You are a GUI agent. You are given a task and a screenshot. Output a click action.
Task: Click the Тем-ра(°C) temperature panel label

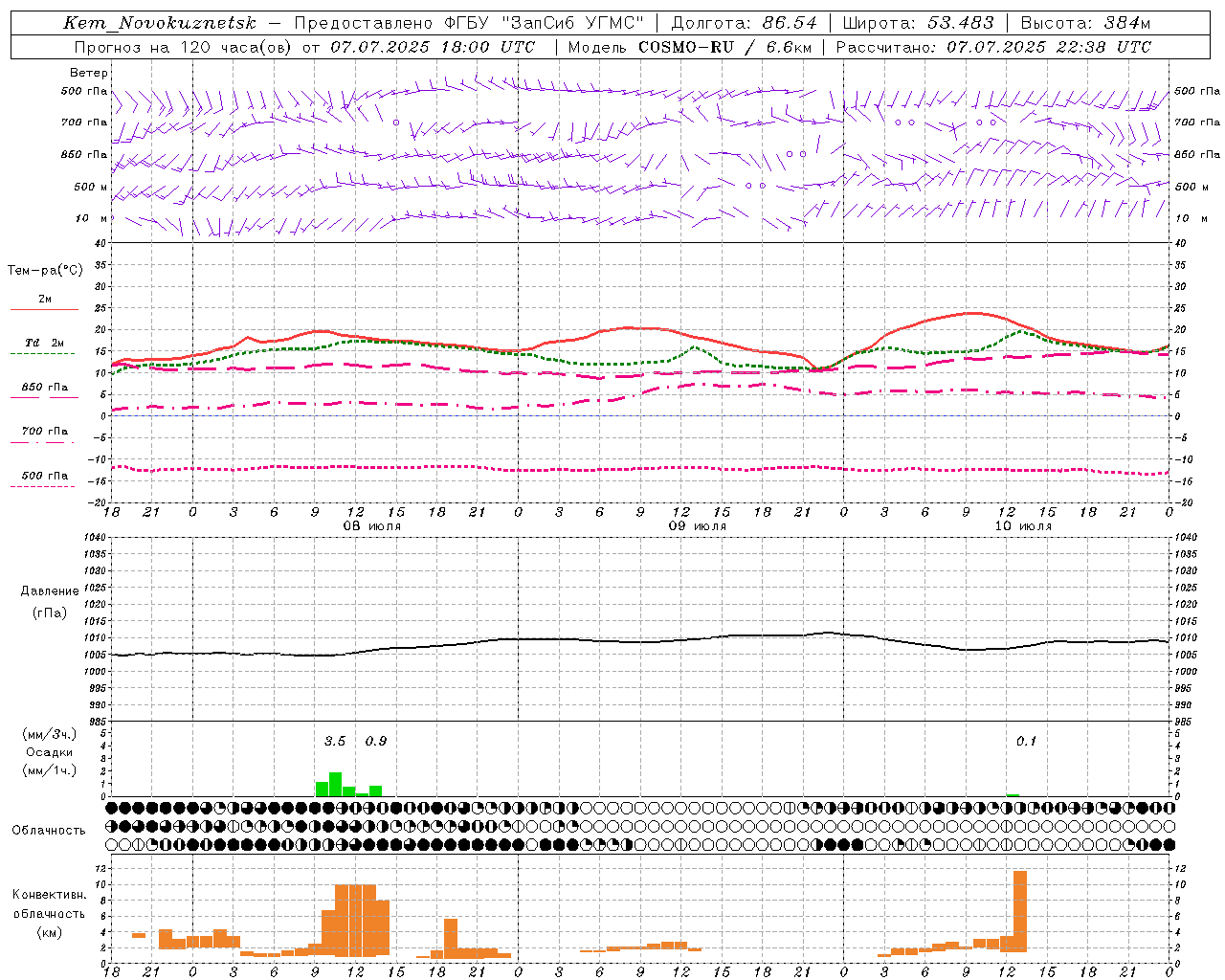tap(45, 271)
